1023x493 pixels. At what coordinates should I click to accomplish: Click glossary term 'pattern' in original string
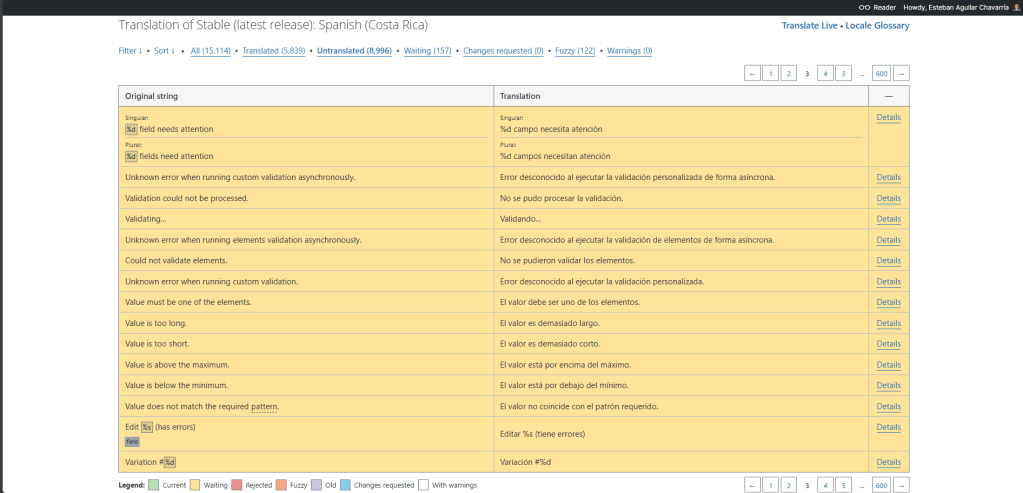point(264,407)
